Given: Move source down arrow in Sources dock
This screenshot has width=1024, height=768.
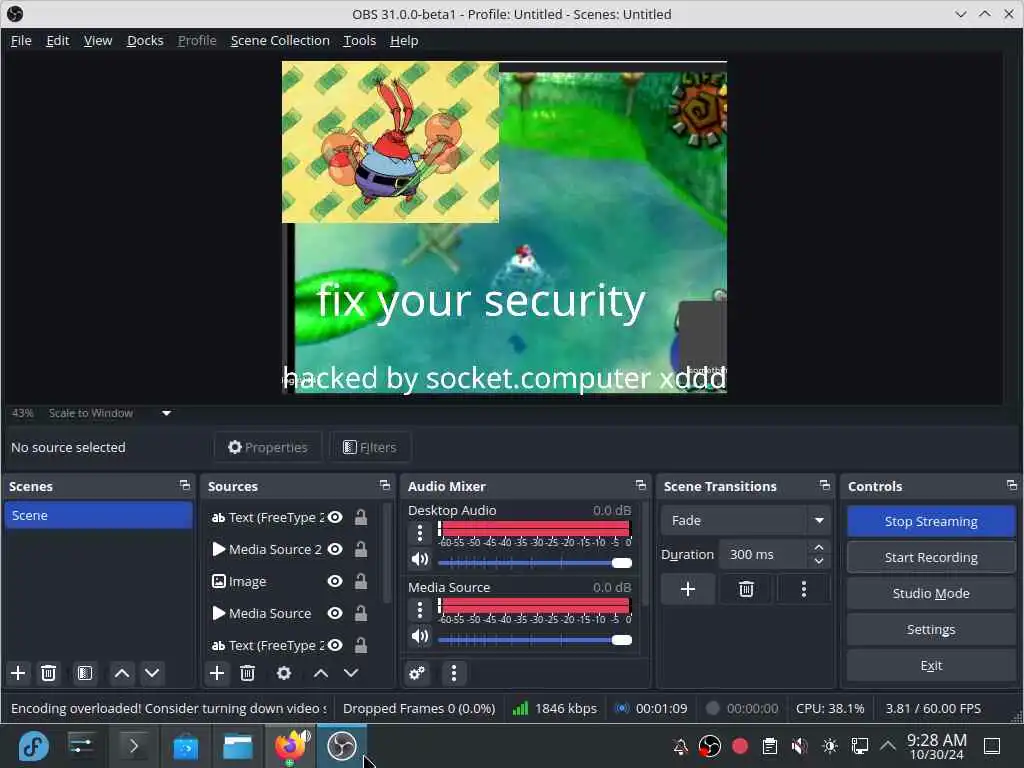Looking at the screenshot, I should pos(351,673).
